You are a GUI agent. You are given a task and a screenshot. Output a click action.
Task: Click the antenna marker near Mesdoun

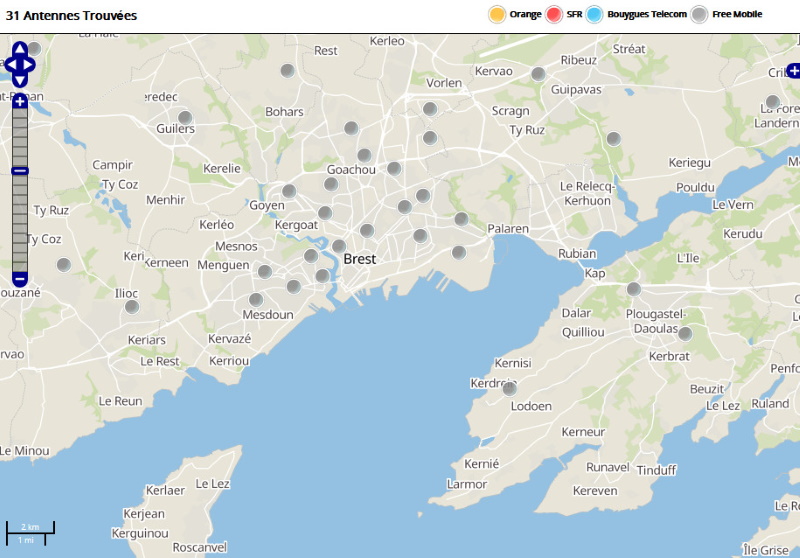pos(256,299)
